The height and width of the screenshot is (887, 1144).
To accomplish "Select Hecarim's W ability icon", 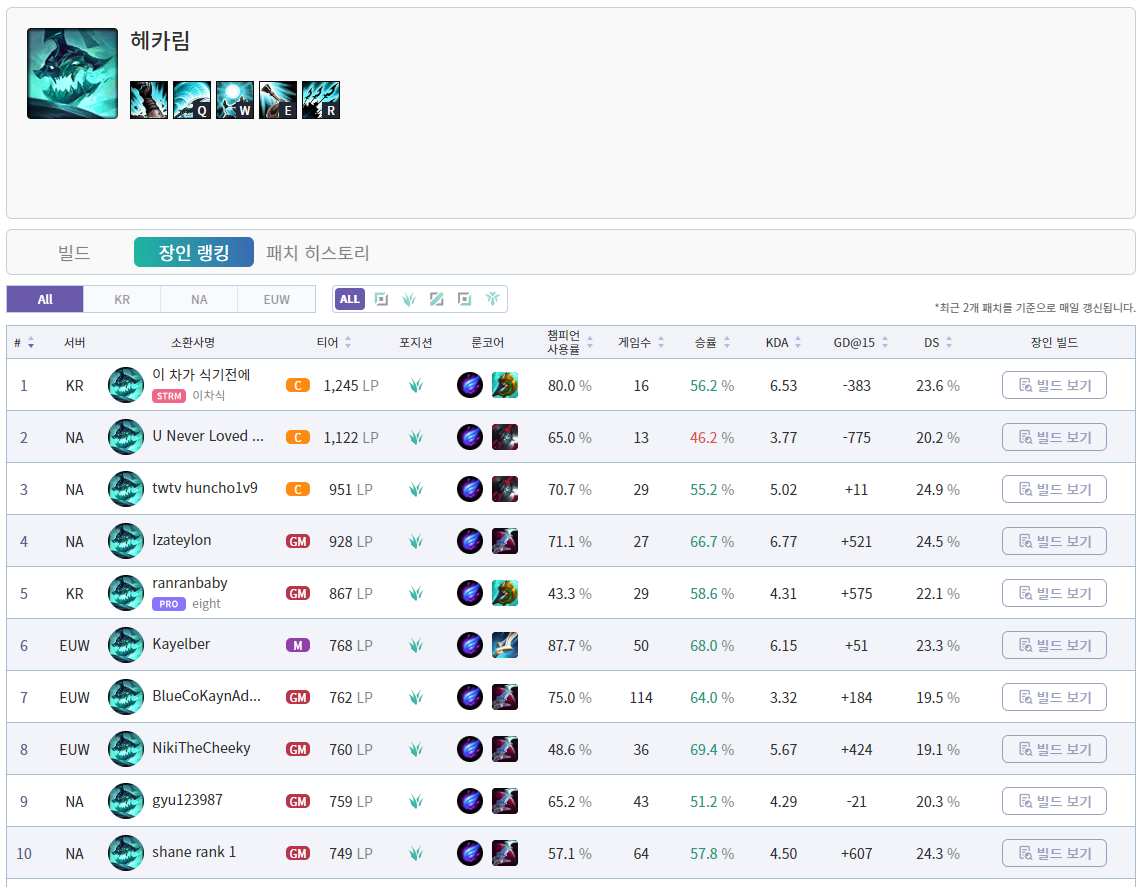I will (235, 100).
